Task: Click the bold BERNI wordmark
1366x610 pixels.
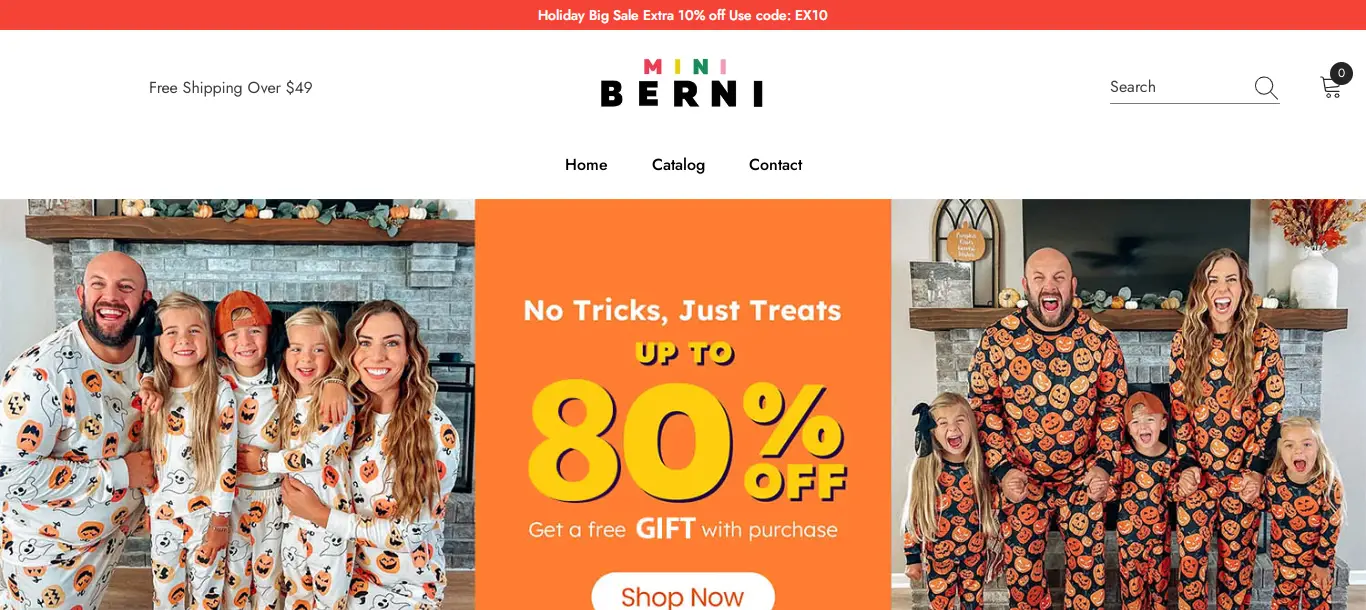Action: point(682,94)
